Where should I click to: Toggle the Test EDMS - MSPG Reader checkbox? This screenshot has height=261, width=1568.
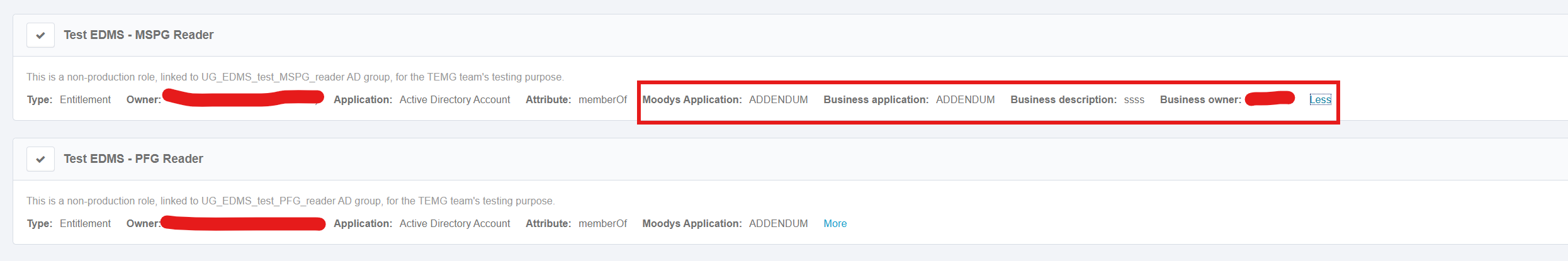pyautogui.click(x=40, y=35)
